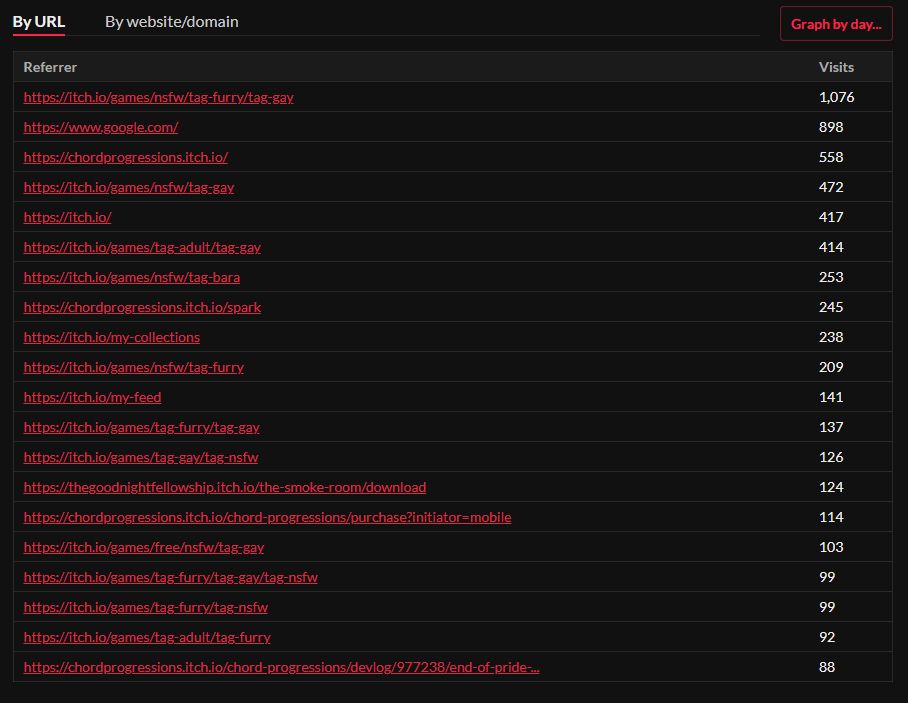Open the itch.io/my-feed link
The height and width of the screenshot is (703, 908).
[93, 397]
